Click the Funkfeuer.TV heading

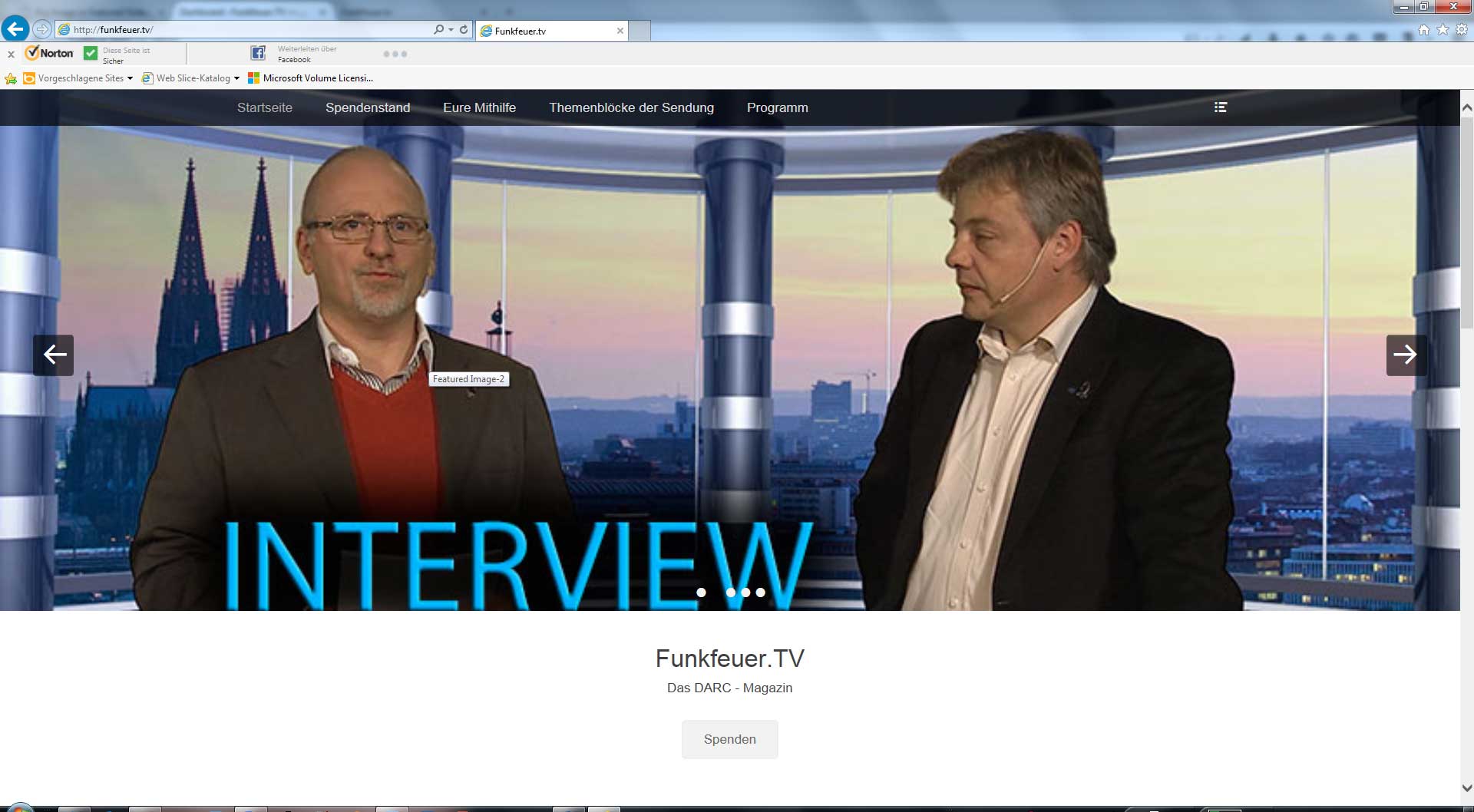(729, 659)
